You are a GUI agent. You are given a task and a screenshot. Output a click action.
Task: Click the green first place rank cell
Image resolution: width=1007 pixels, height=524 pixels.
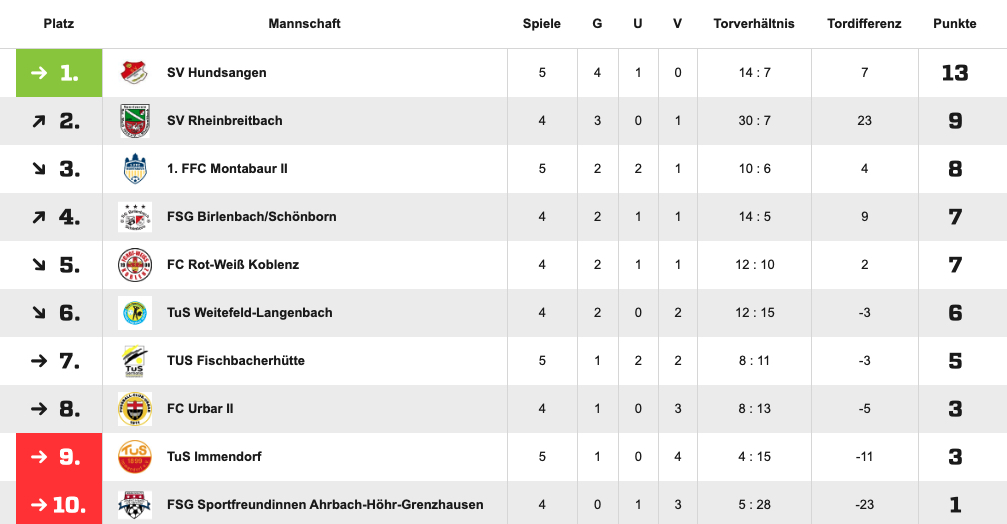[59, 73]
